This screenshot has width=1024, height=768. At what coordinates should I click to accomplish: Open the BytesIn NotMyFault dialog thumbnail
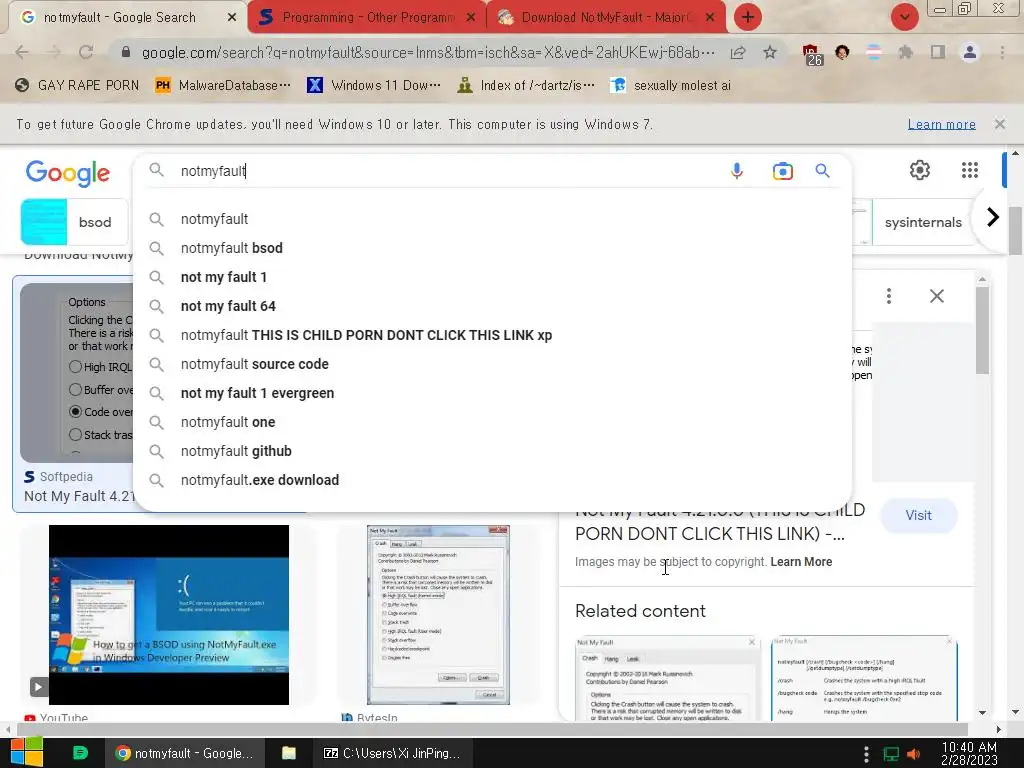click(x=438, y=615)
